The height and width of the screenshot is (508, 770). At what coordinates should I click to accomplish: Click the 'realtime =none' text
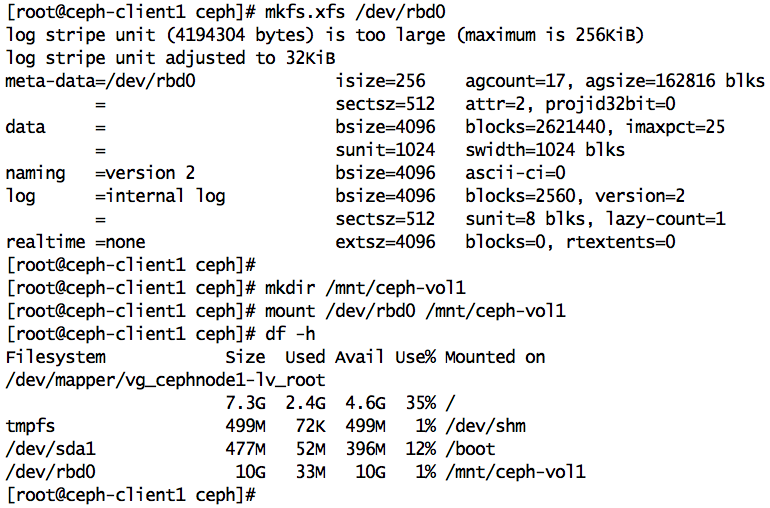[x=75, y=242]
